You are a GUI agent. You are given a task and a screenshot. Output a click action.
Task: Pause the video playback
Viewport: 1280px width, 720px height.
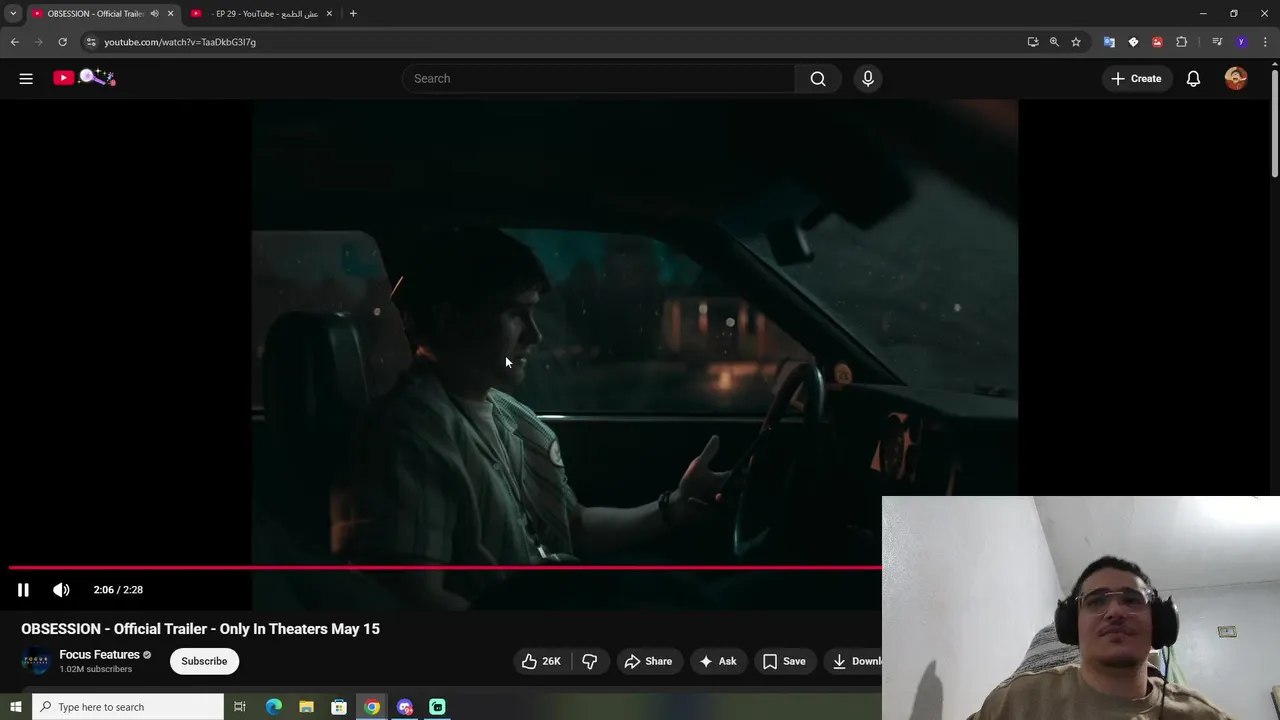(23, 590)
